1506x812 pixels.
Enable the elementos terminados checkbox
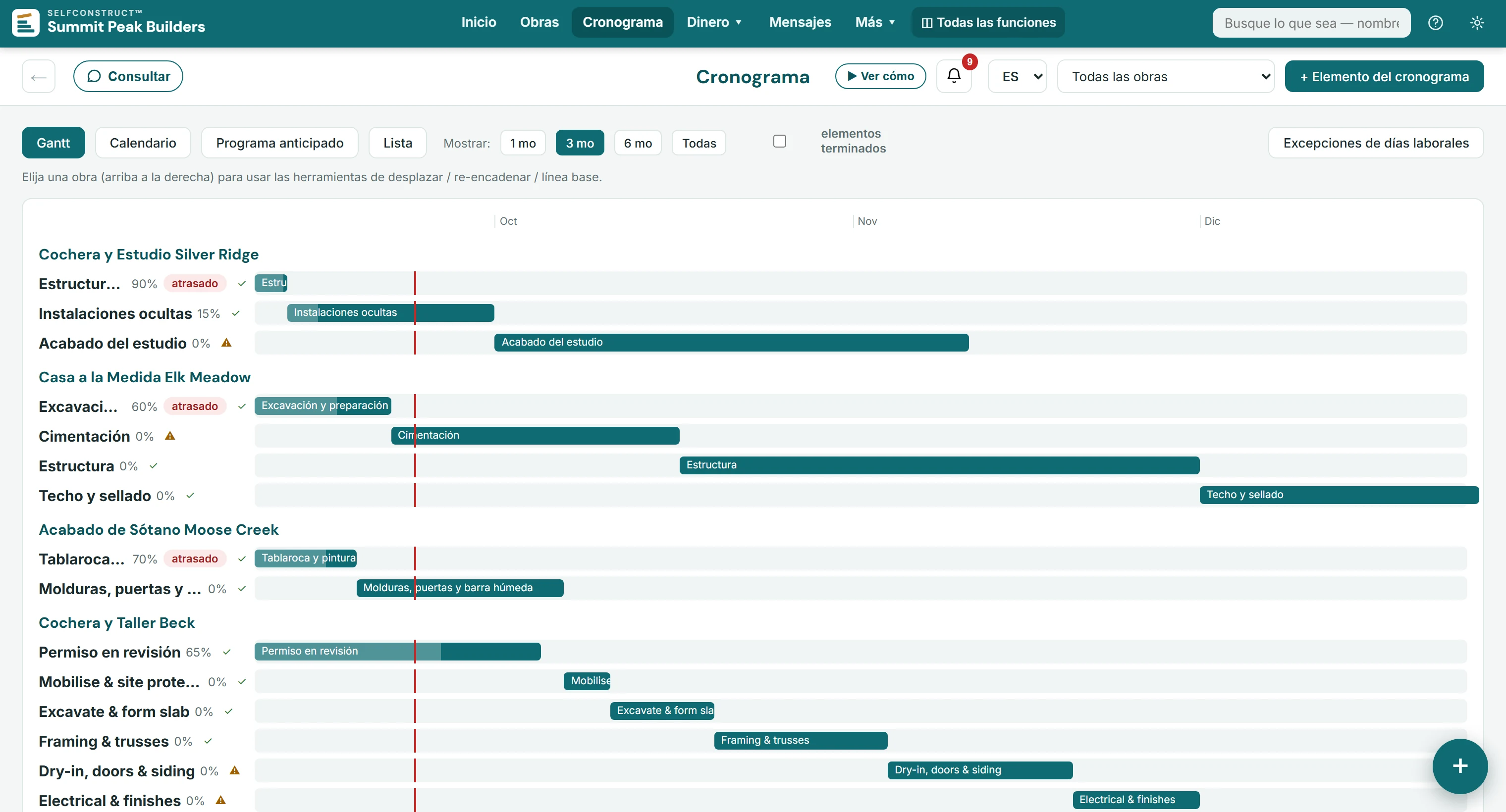click(x=779, y=142)
